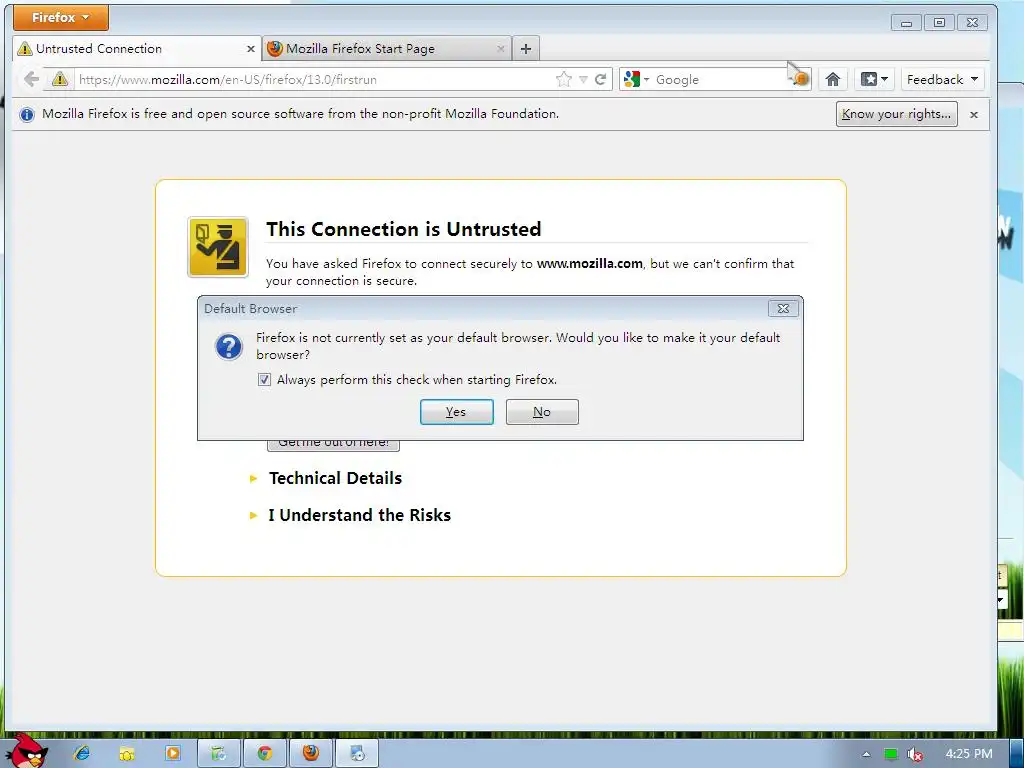This screenshot has width=1024, height=768.
Task: Reload the current page
Action: [601, 80]
